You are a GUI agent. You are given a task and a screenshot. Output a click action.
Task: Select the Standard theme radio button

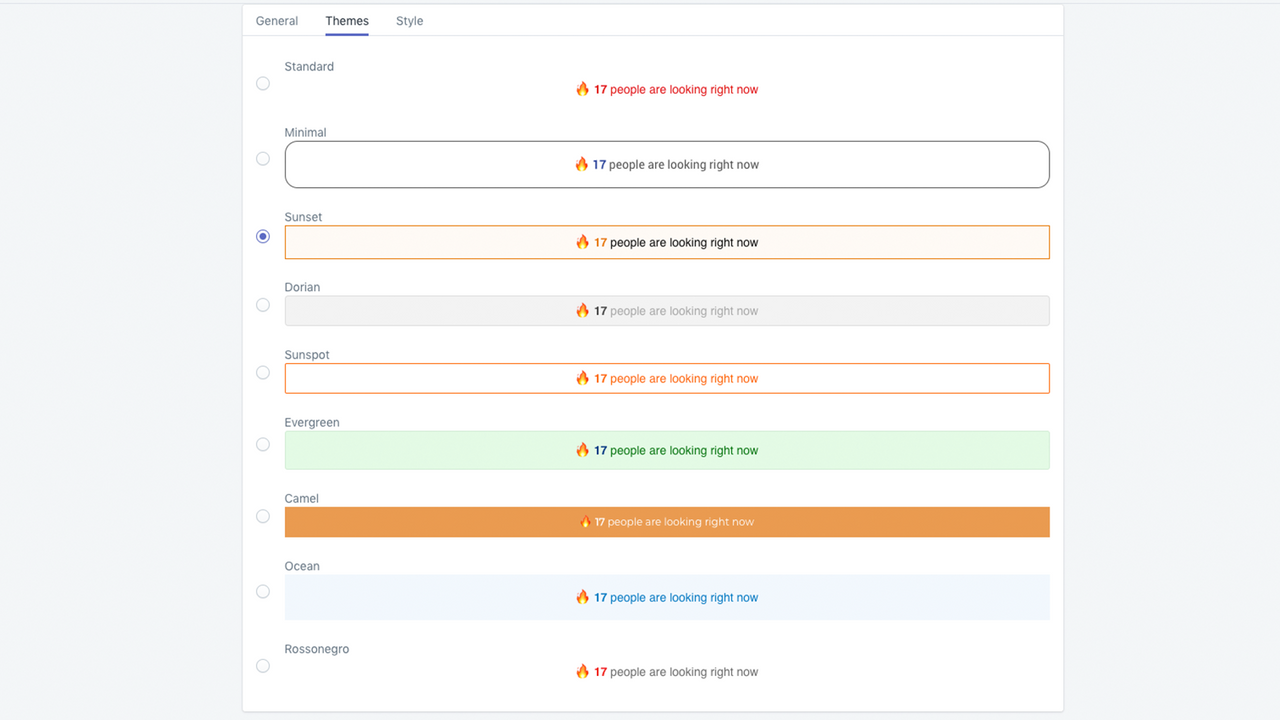[262, 83]
